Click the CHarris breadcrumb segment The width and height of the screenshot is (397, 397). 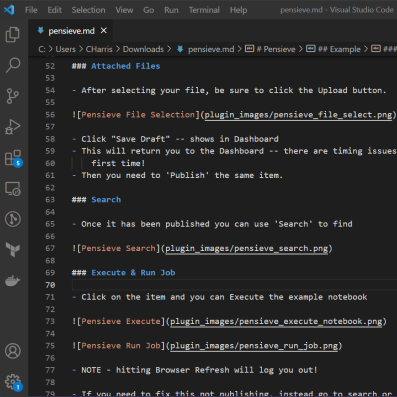click(99, 49)
